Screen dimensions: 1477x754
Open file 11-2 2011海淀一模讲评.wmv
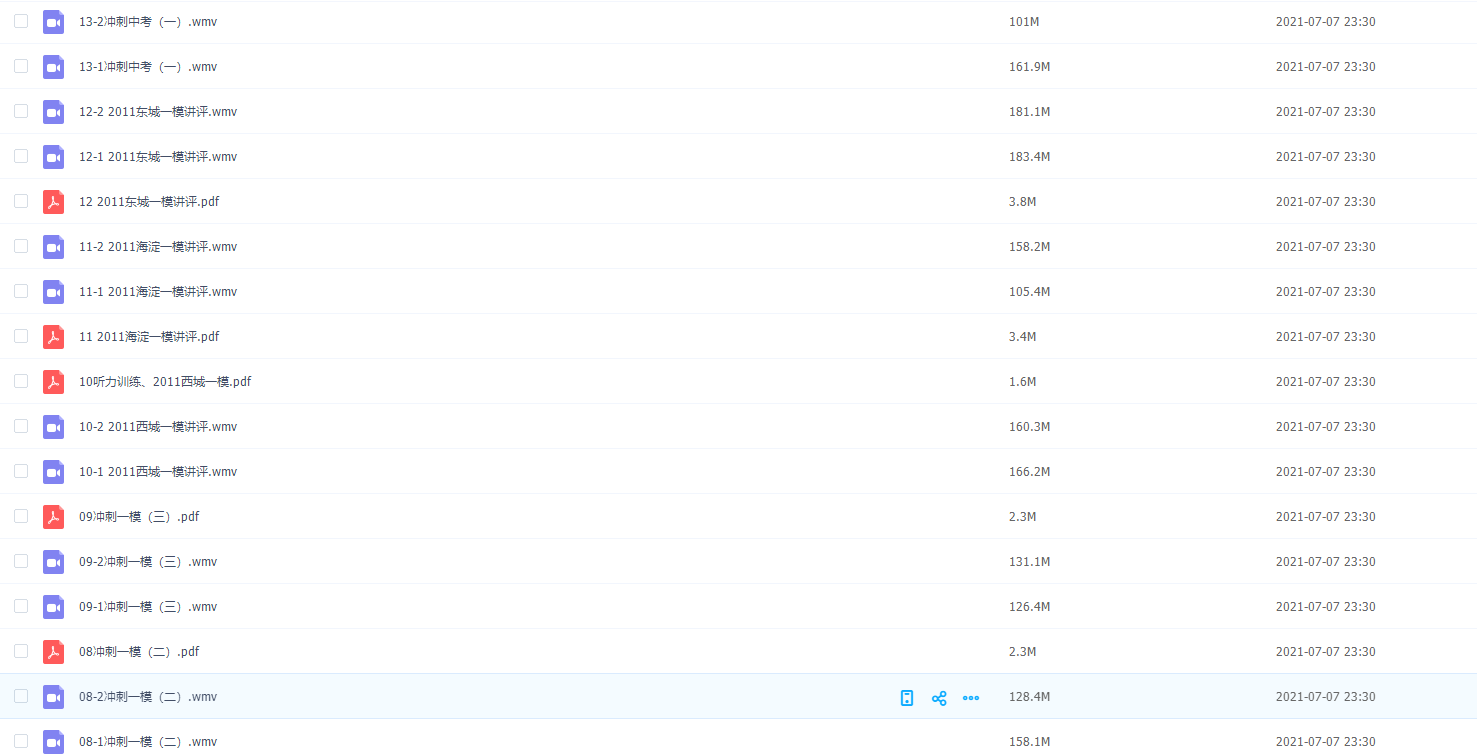point(158,247)
